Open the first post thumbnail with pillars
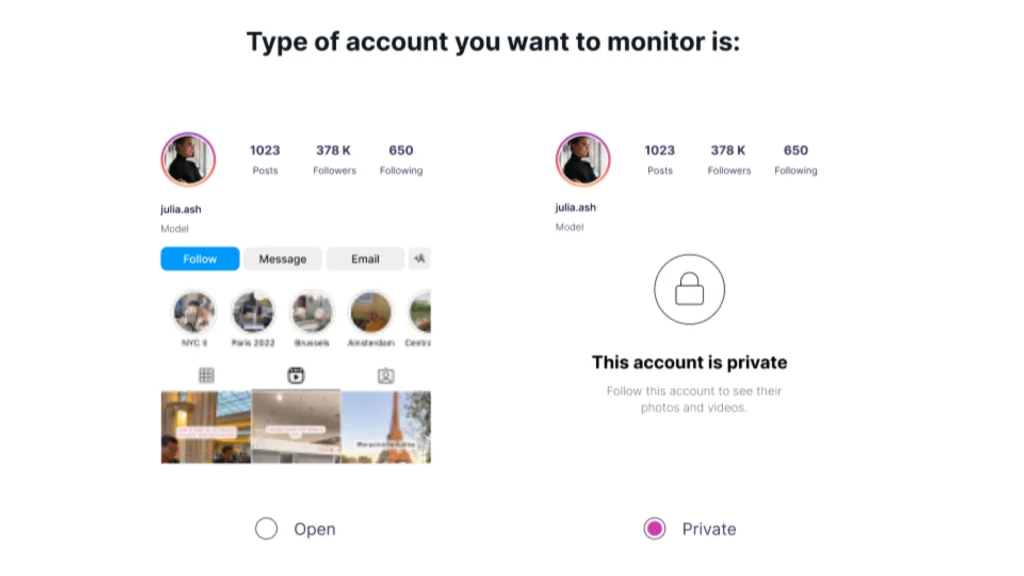Screen dimensions: 1024x576 (206, 427)
